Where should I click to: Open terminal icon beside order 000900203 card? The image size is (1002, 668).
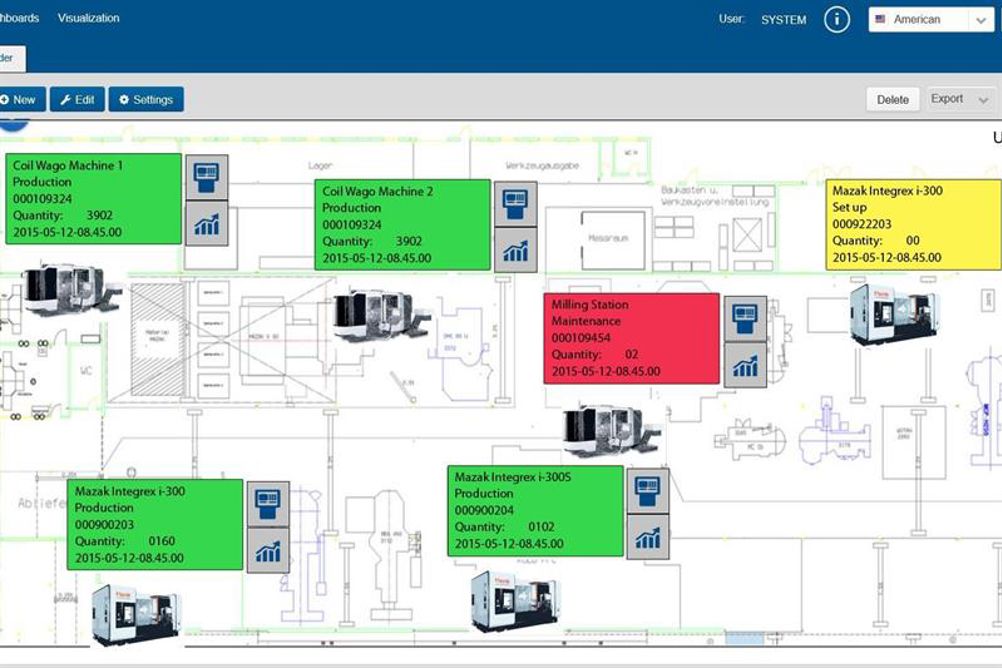[268, 504]
